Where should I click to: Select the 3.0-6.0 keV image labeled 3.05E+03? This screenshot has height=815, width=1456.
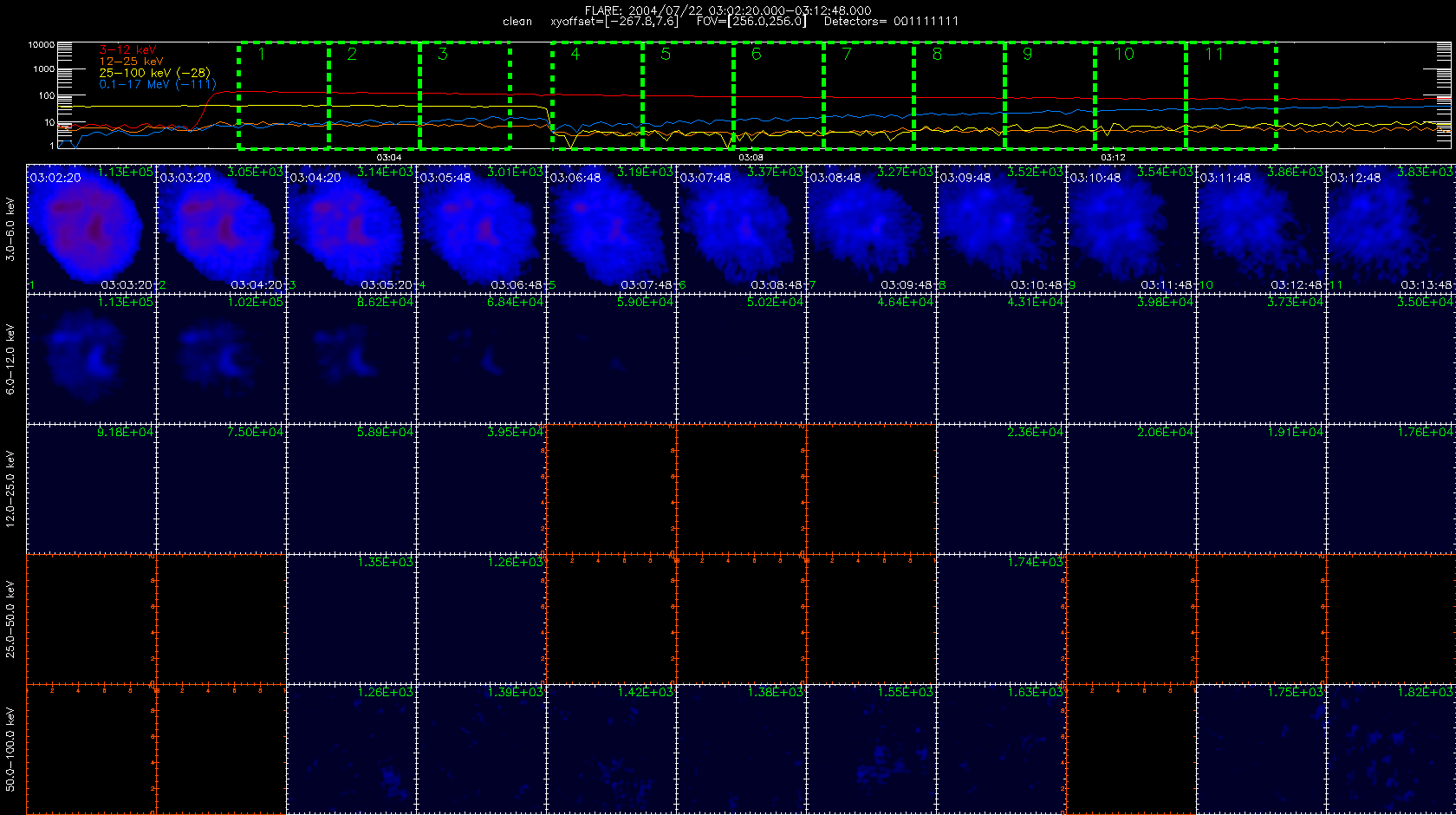(221, 229)
